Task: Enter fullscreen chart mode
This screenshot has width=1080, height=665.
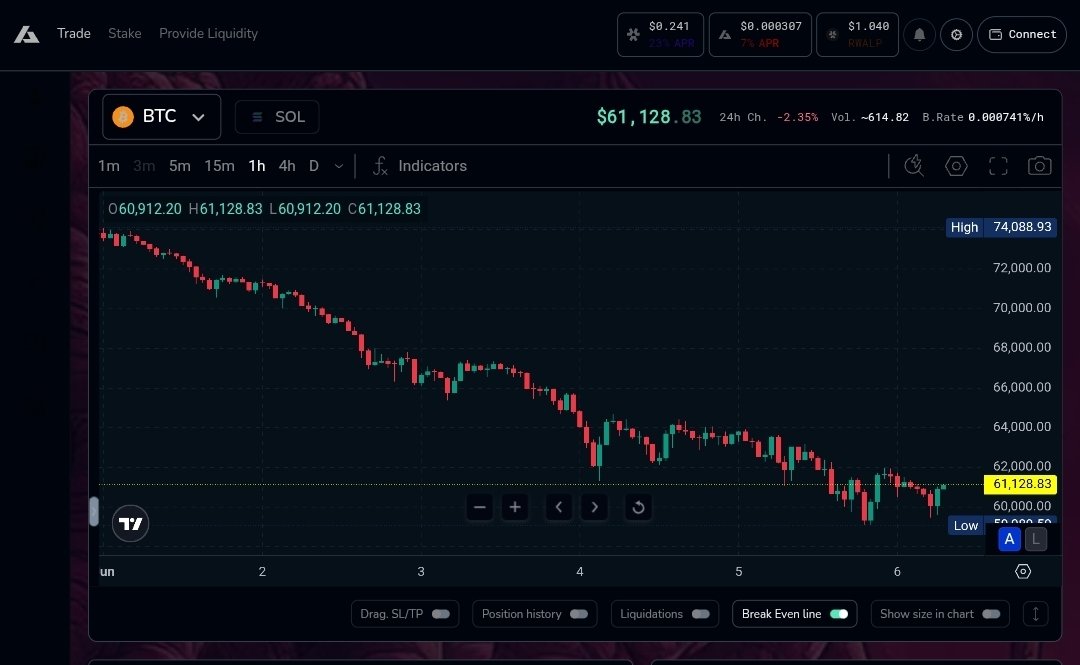Action: (x=998, y=166)
